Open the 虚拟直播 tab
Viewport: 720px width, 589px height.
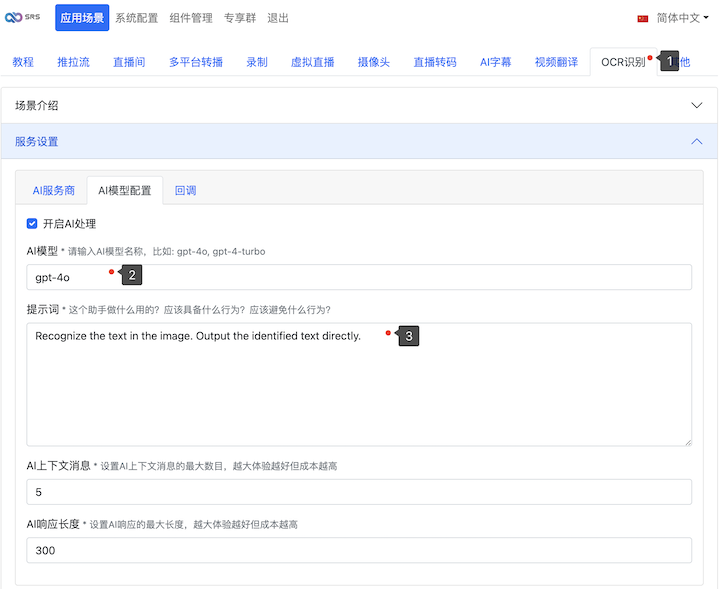pyautogui.click(x=313, y=62)
